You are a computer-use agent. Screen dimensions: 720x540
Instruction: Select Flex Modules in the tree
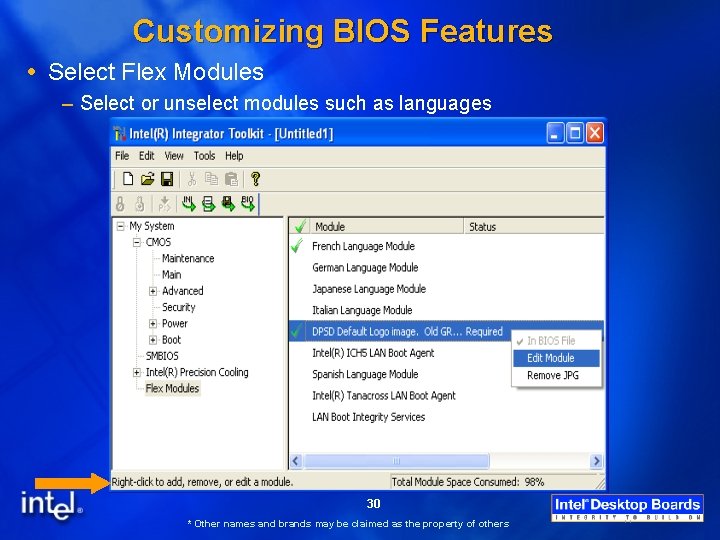tap(172, 388)
